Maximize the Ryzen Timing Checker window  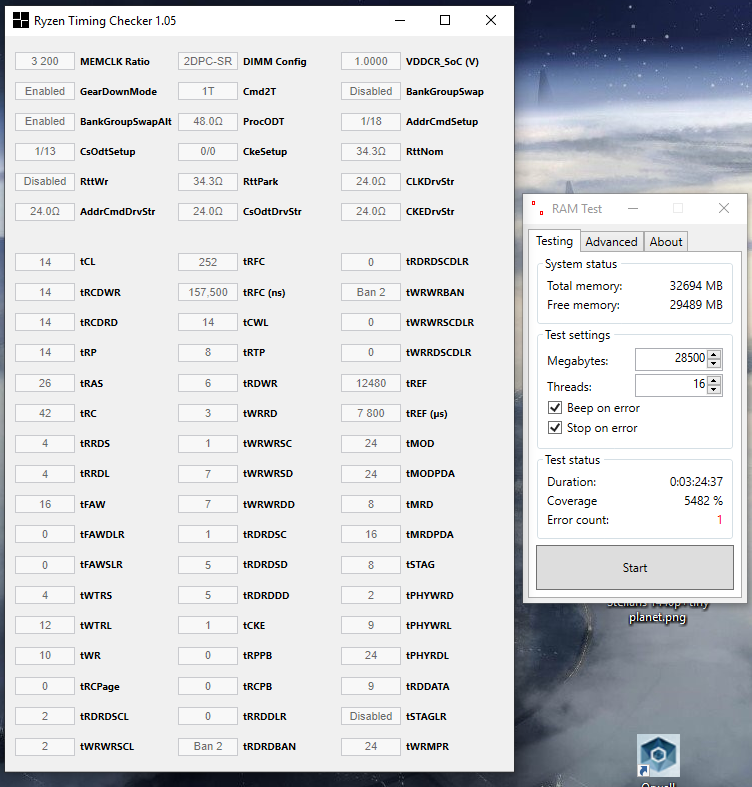tap(445, 21)
